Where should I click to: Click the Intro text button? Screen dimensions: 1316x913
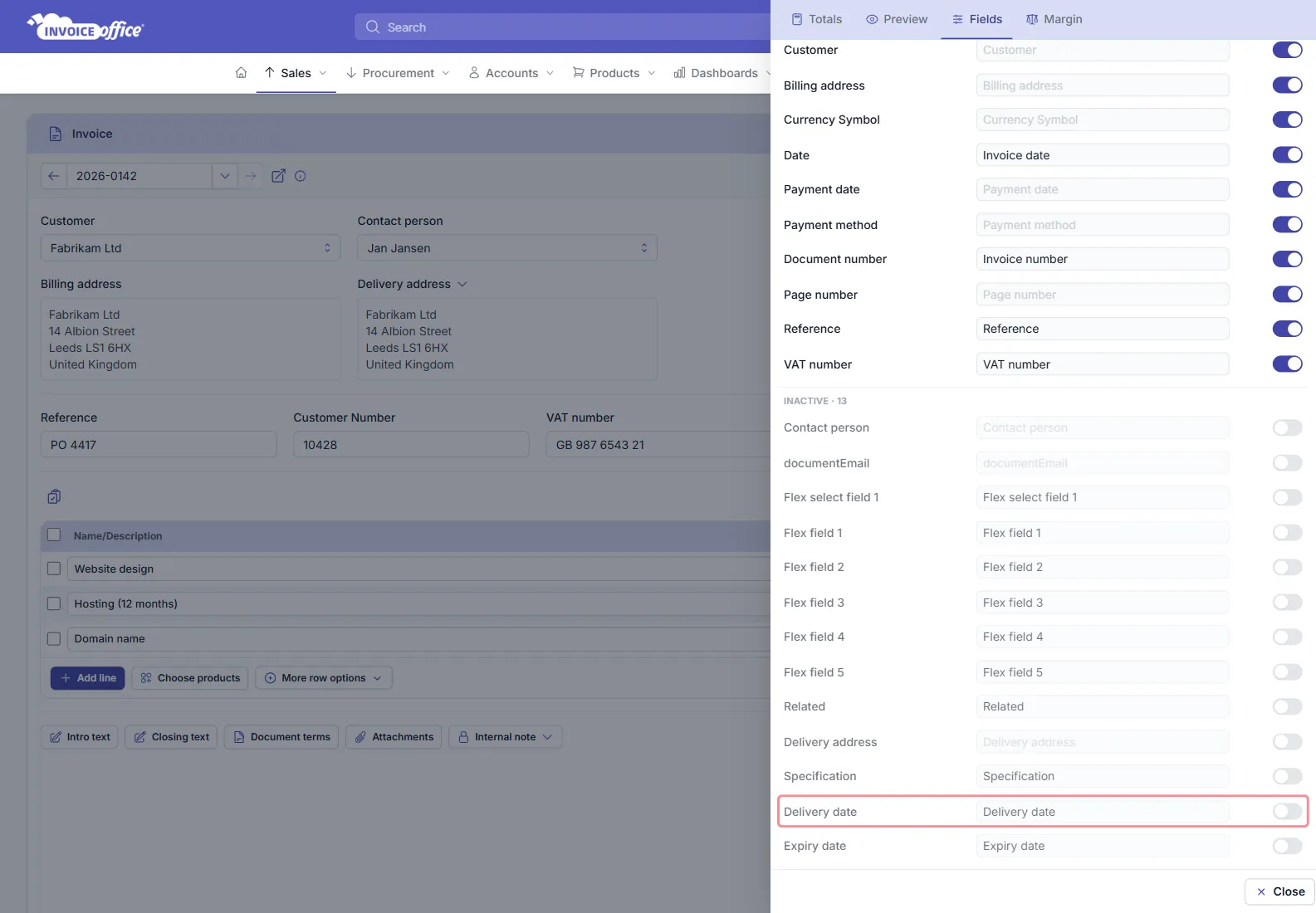coord(80,737)
